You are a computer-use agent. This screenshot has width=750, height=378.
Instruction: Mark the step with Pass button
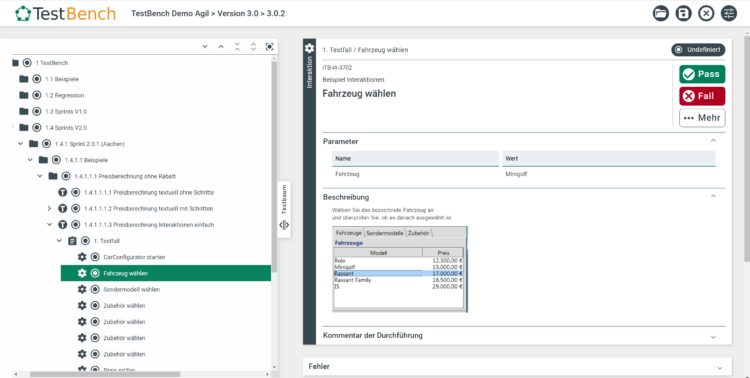pyautogui.click(x=702, y=74)
